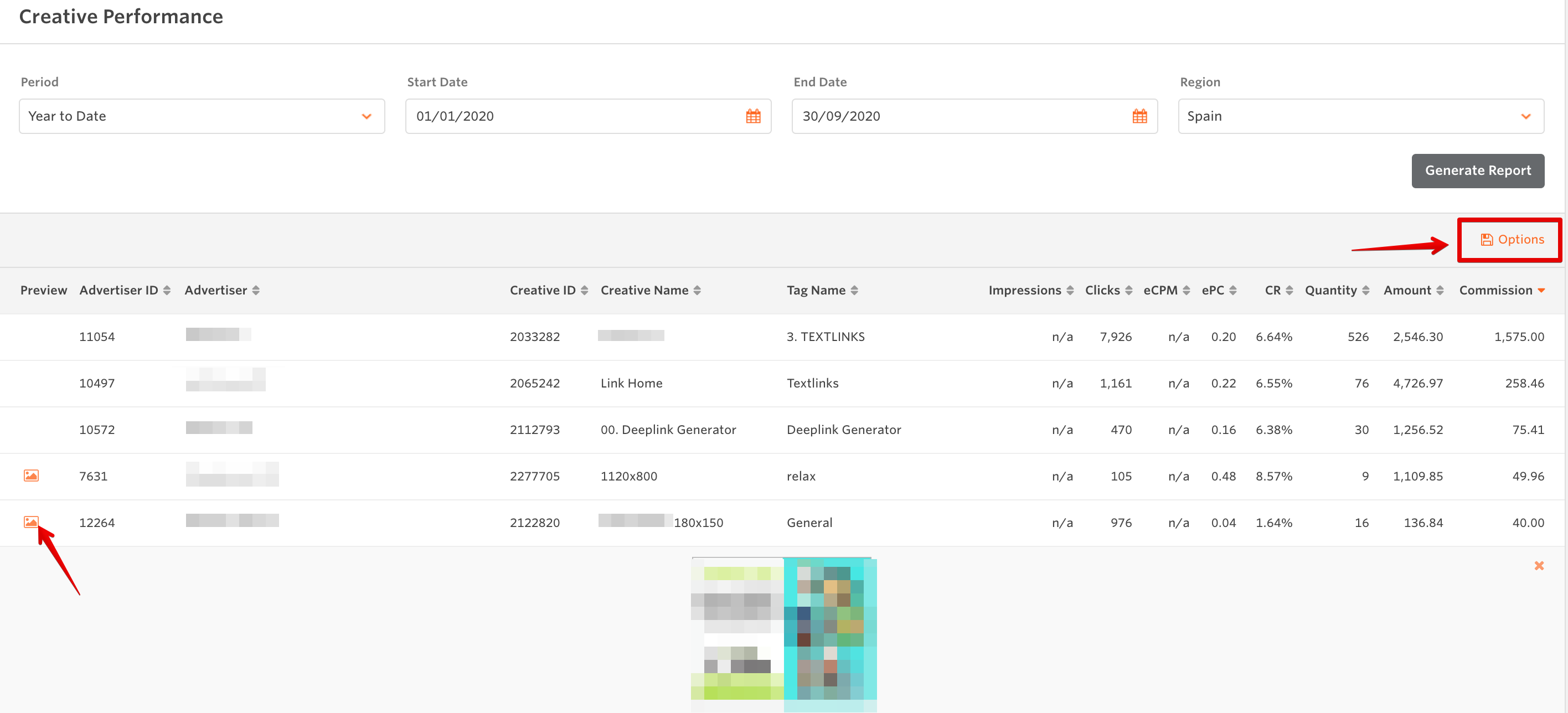This screenshot has width=1568, height=713.
Task: Click the Start Date input field
Action: click(572, 116)
